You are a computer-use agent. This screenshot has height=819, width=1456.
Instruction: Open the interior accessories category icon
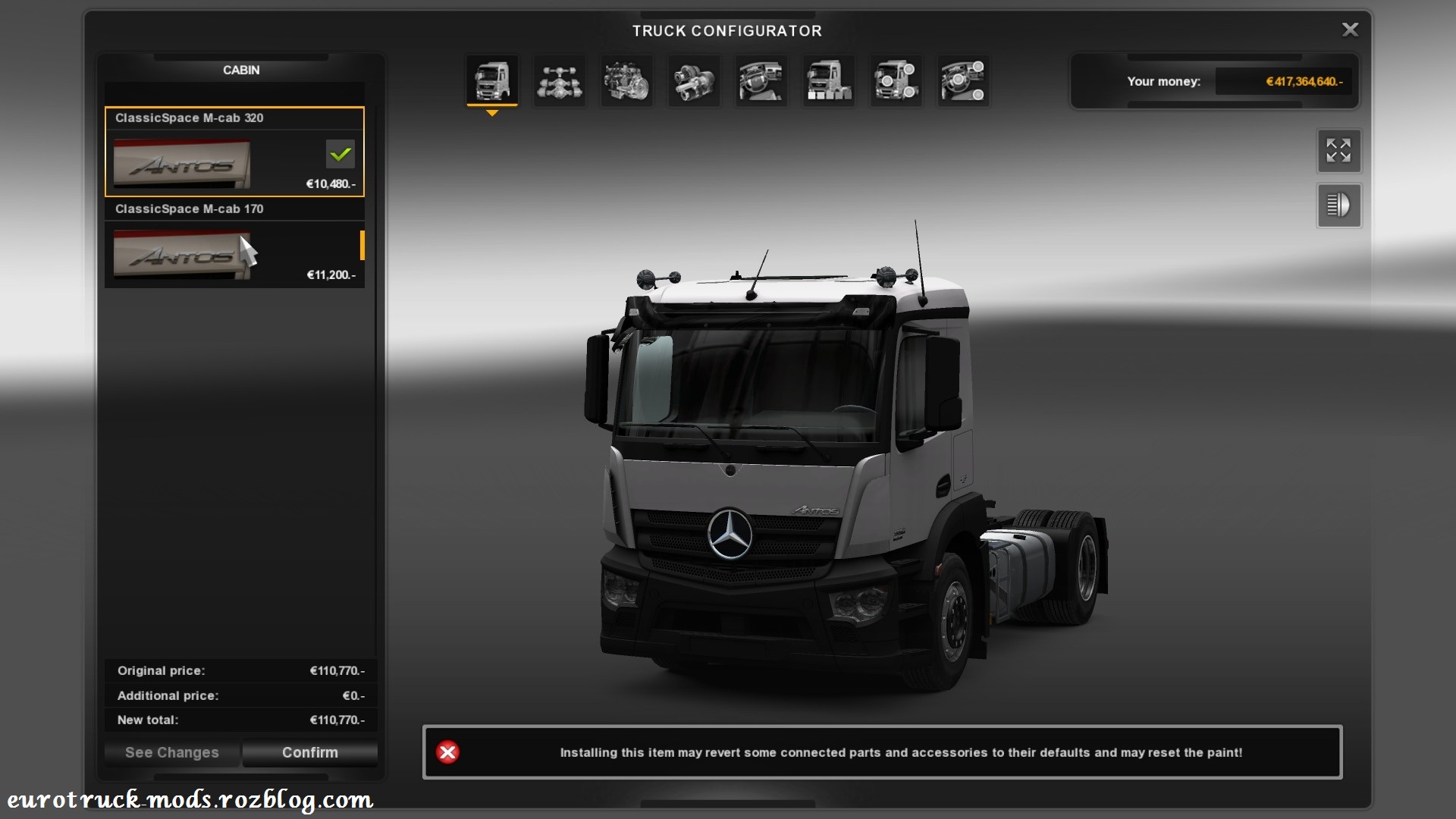point(963,80)
